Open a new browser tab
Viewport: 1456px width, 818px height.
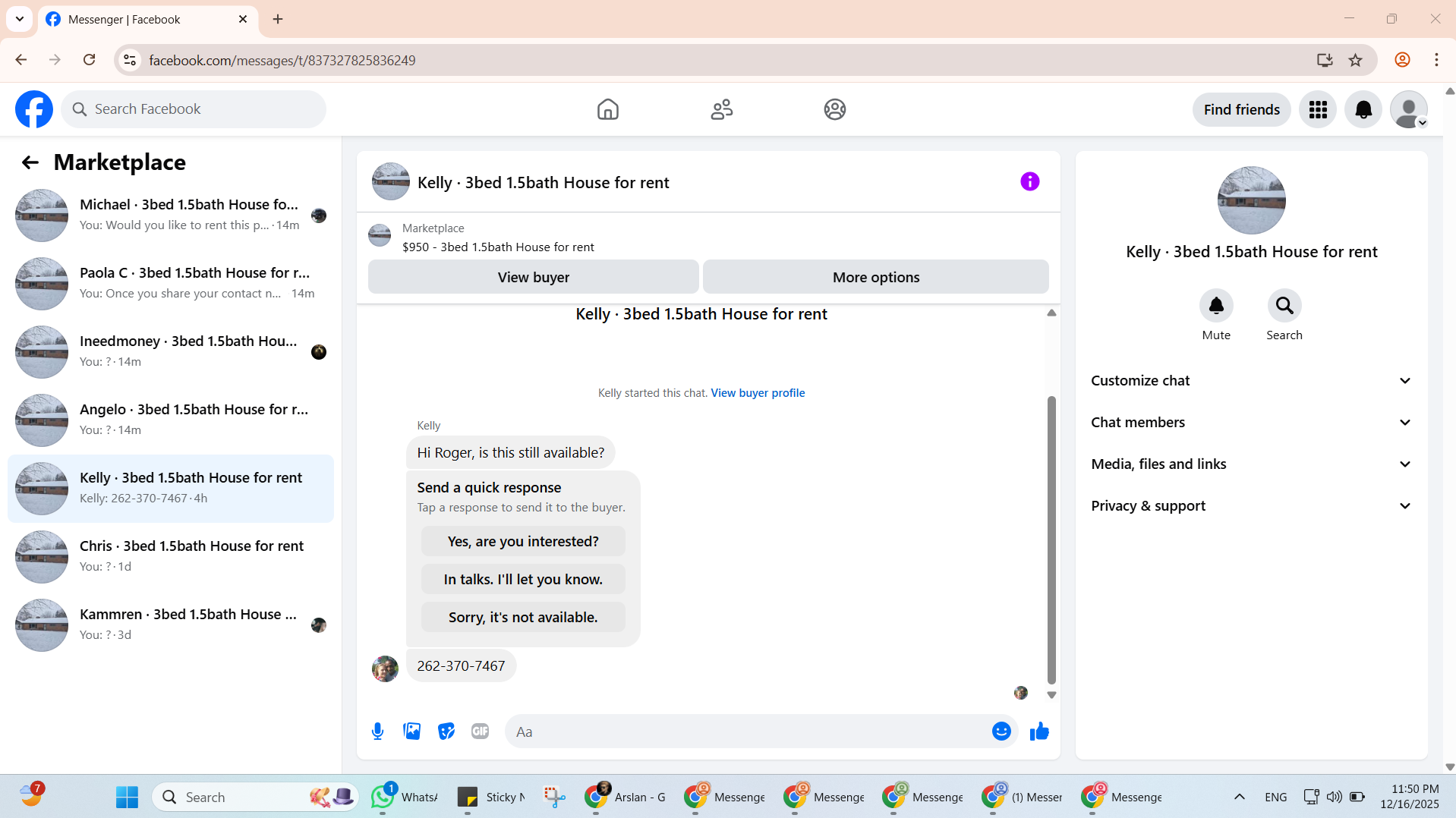coord(278,19)
